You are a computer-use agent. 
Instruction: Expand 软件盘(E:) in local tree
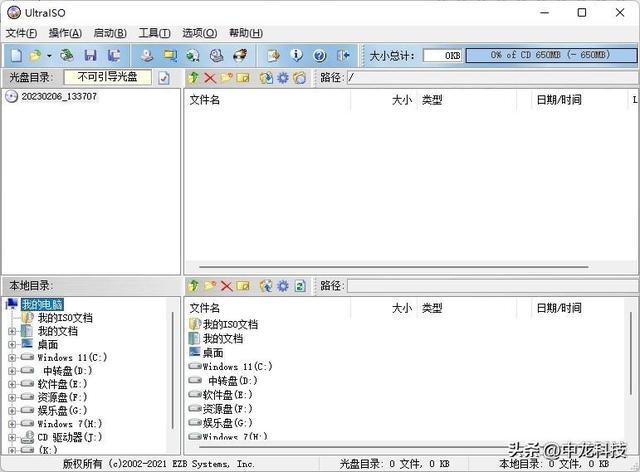point(12,384)
